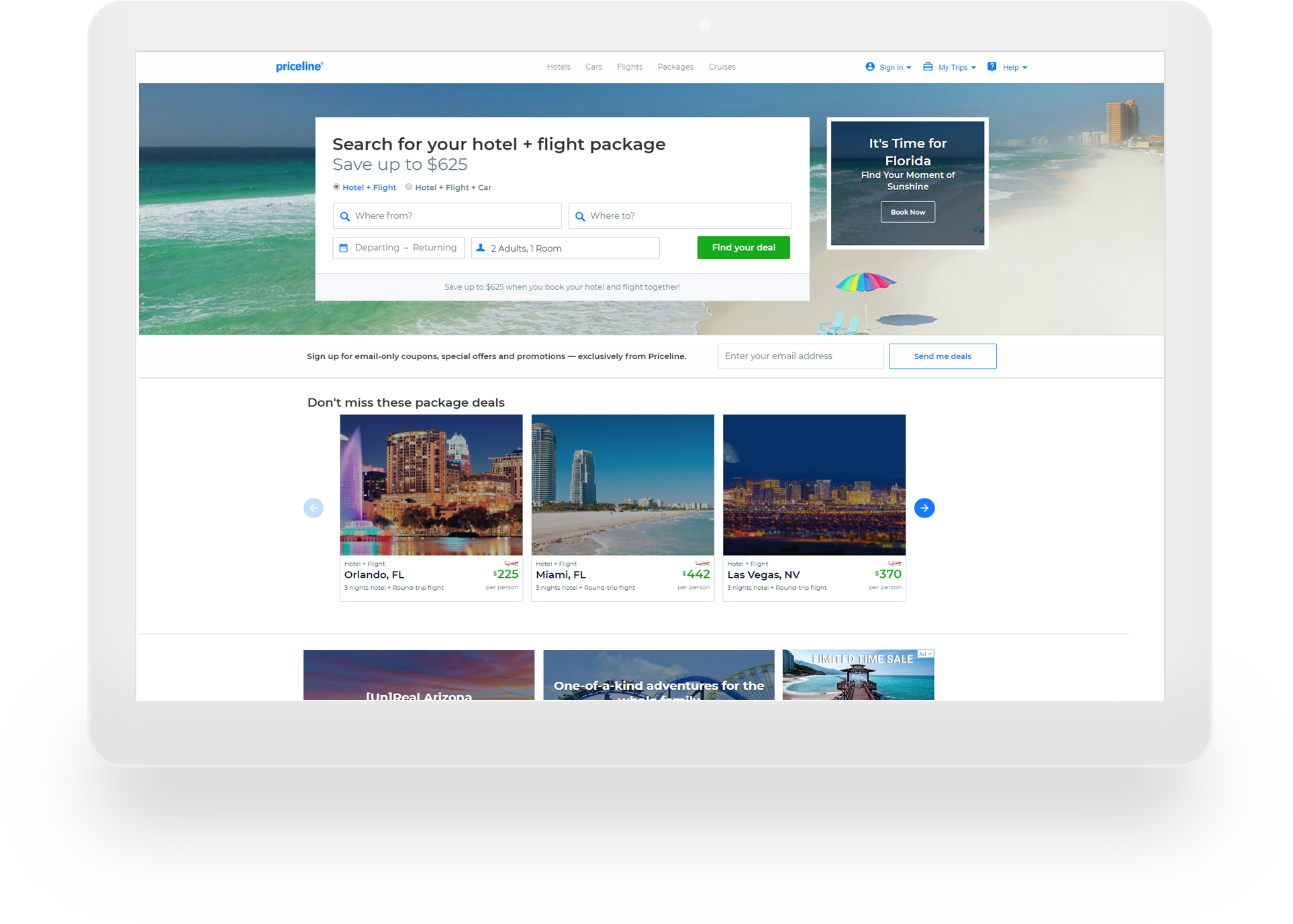Select the Hotel + Flight + Car option
The image size is (1293, 924).
point(409,187)
